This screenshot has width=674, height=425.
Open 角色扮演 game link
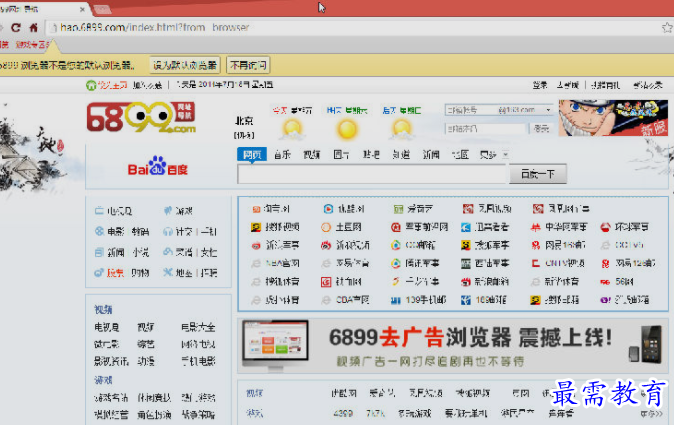point(154,415)
